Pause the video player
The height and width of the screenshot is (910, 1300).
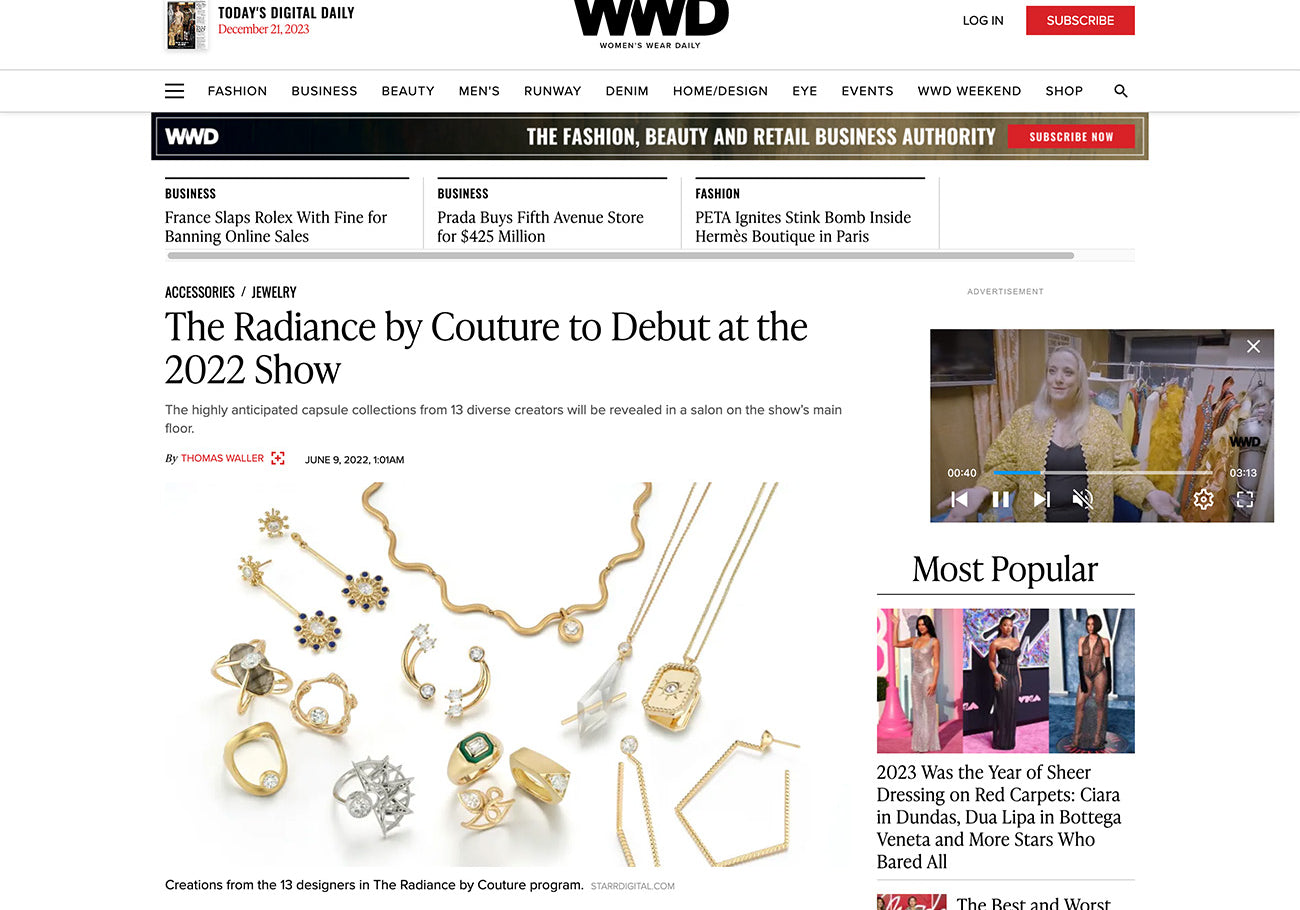(x=1000, y=499)
